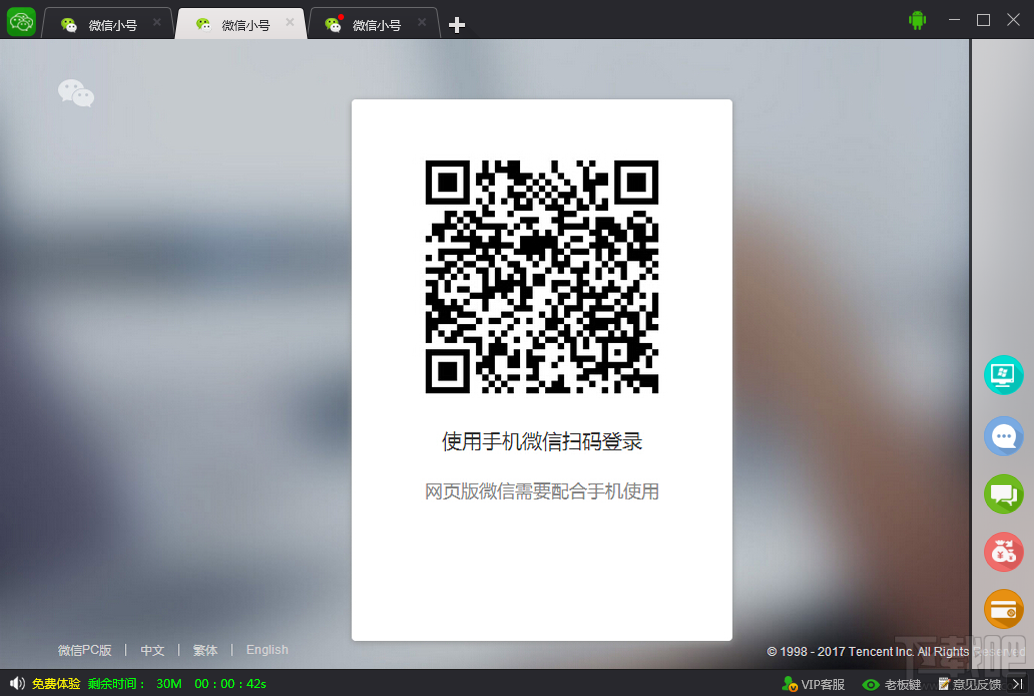This screenshot has width=1034, height=696.
Task: Click the green Android icon in title bar
Action: [x=917, y=20]
